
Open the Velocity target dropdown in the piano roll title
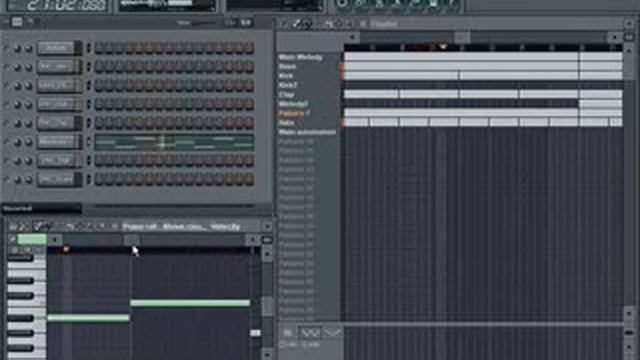225,227
